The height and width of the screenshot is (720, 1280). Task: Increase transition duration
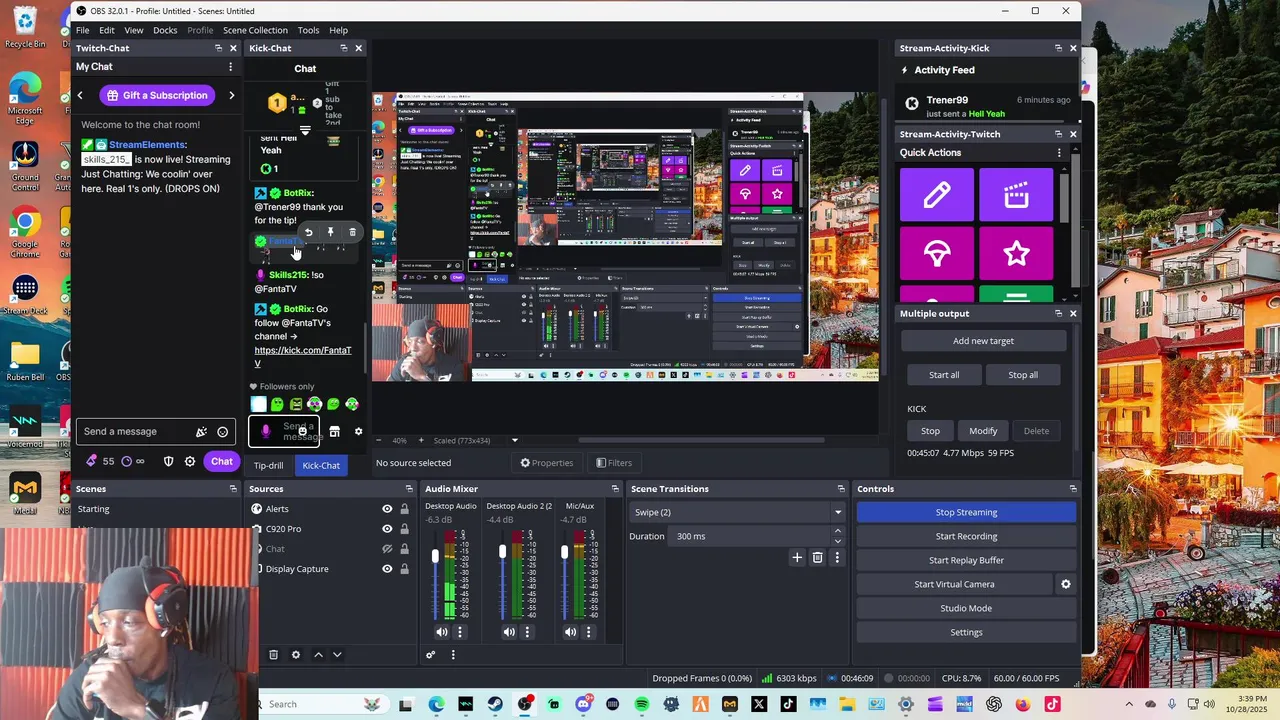(x=837, y=531)
